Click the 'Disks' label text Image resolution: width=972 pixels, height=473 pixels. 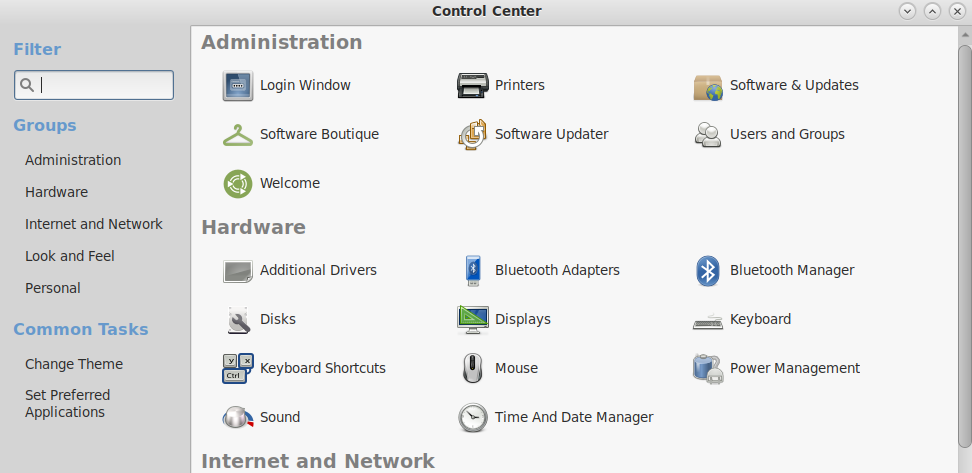click(x=278, y=319)
